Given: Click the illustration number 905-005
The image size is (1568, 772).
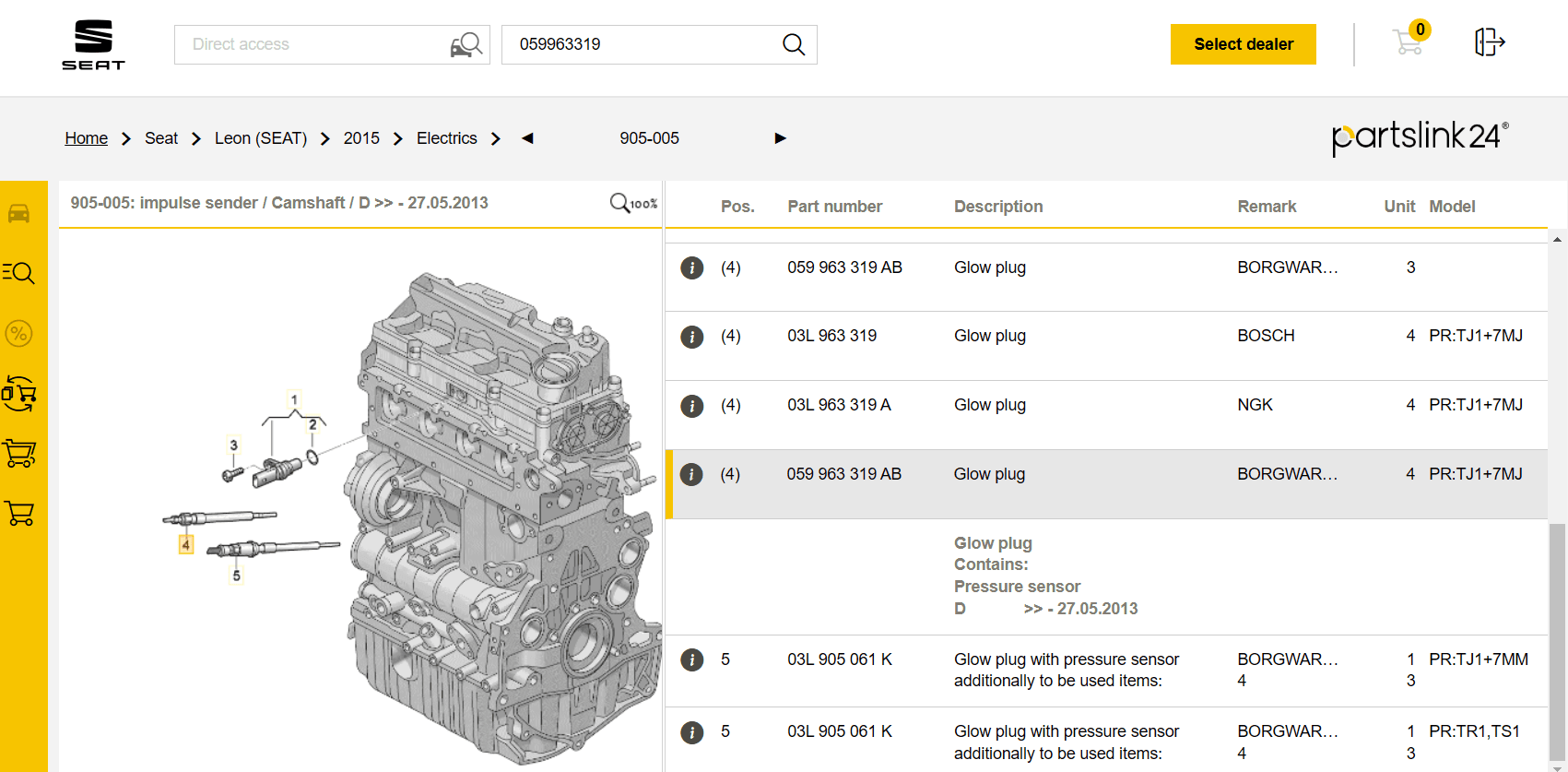Looking at the screenshot, I should click(x=649, y=138).
